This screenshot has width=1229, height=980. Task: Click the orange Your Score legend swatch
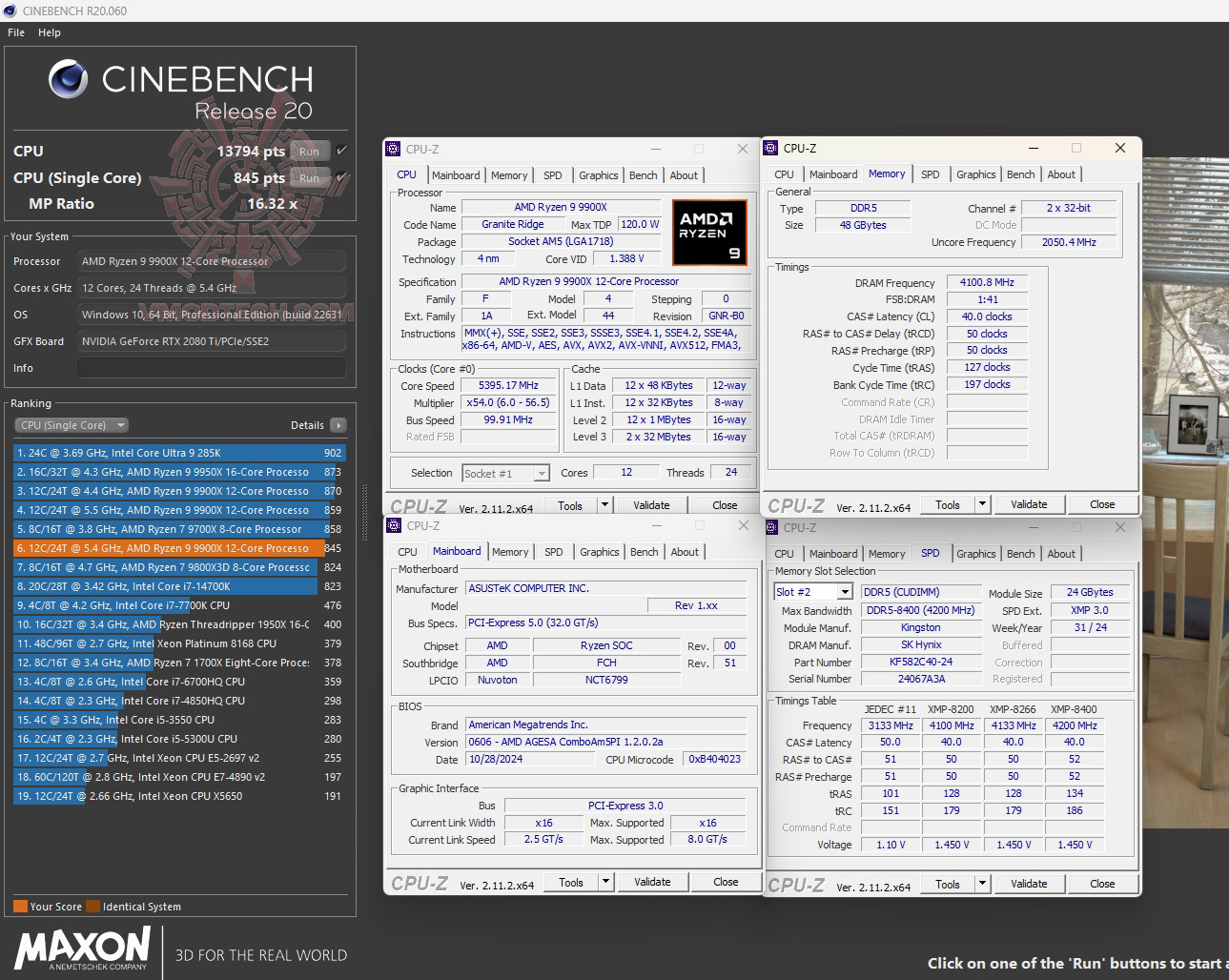20,907
